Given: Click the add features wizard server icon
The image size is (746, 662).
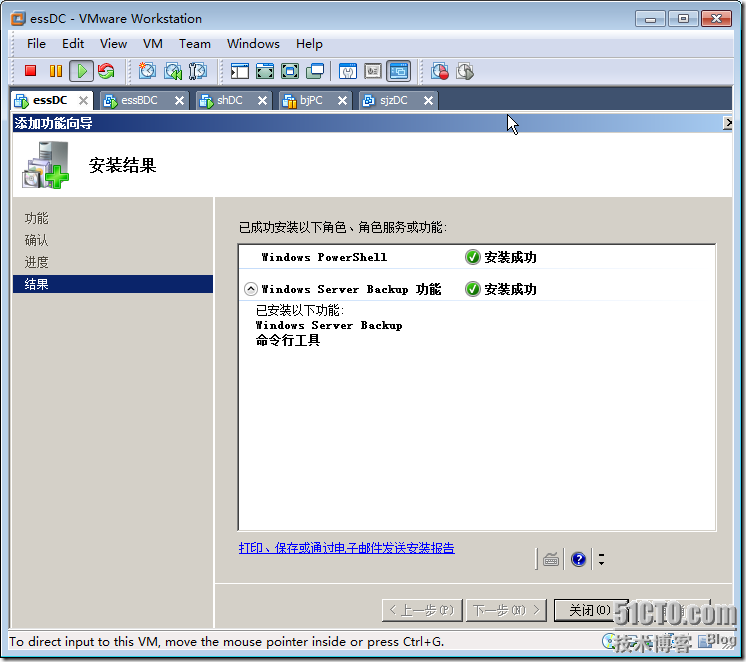Looking at the screenshot, I should (x=46, y=165).
